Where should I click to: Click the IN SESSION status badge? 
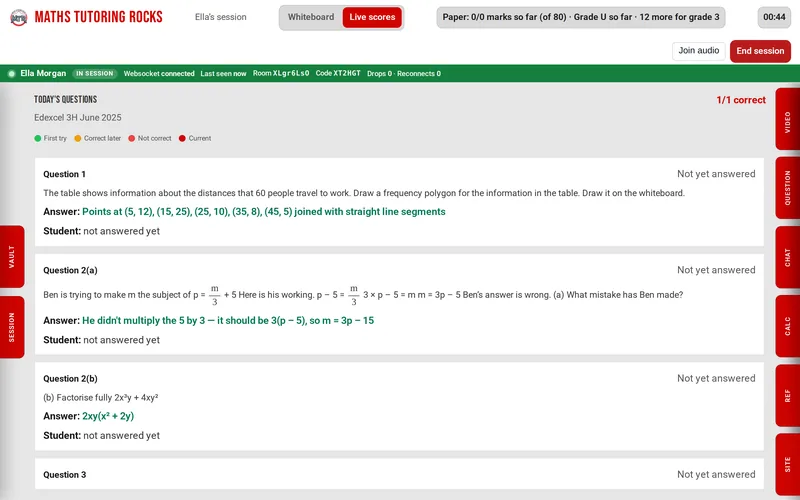[x=94, y=73]
